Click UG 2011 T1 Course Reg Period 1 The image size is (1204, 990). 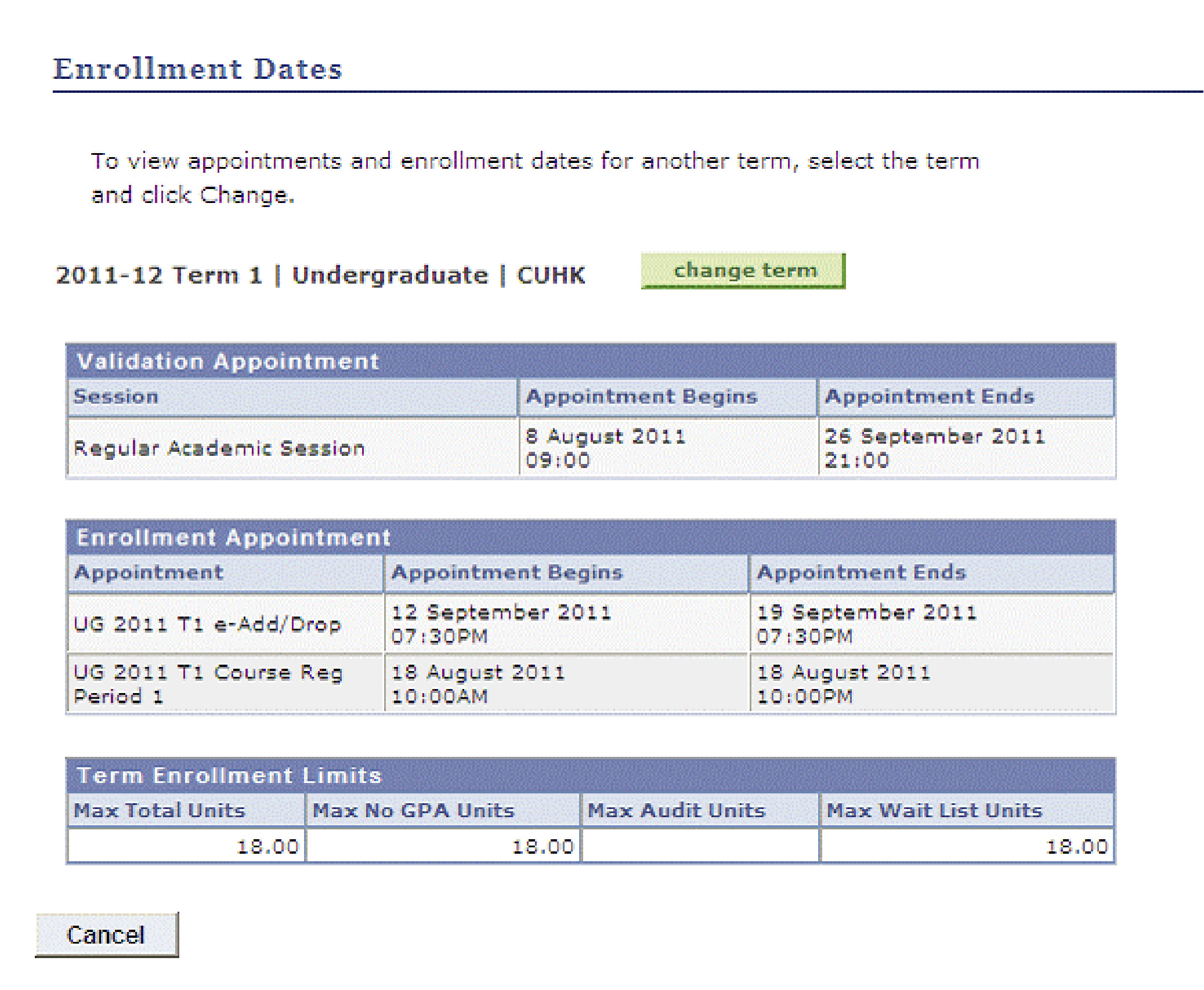[208, 684]
